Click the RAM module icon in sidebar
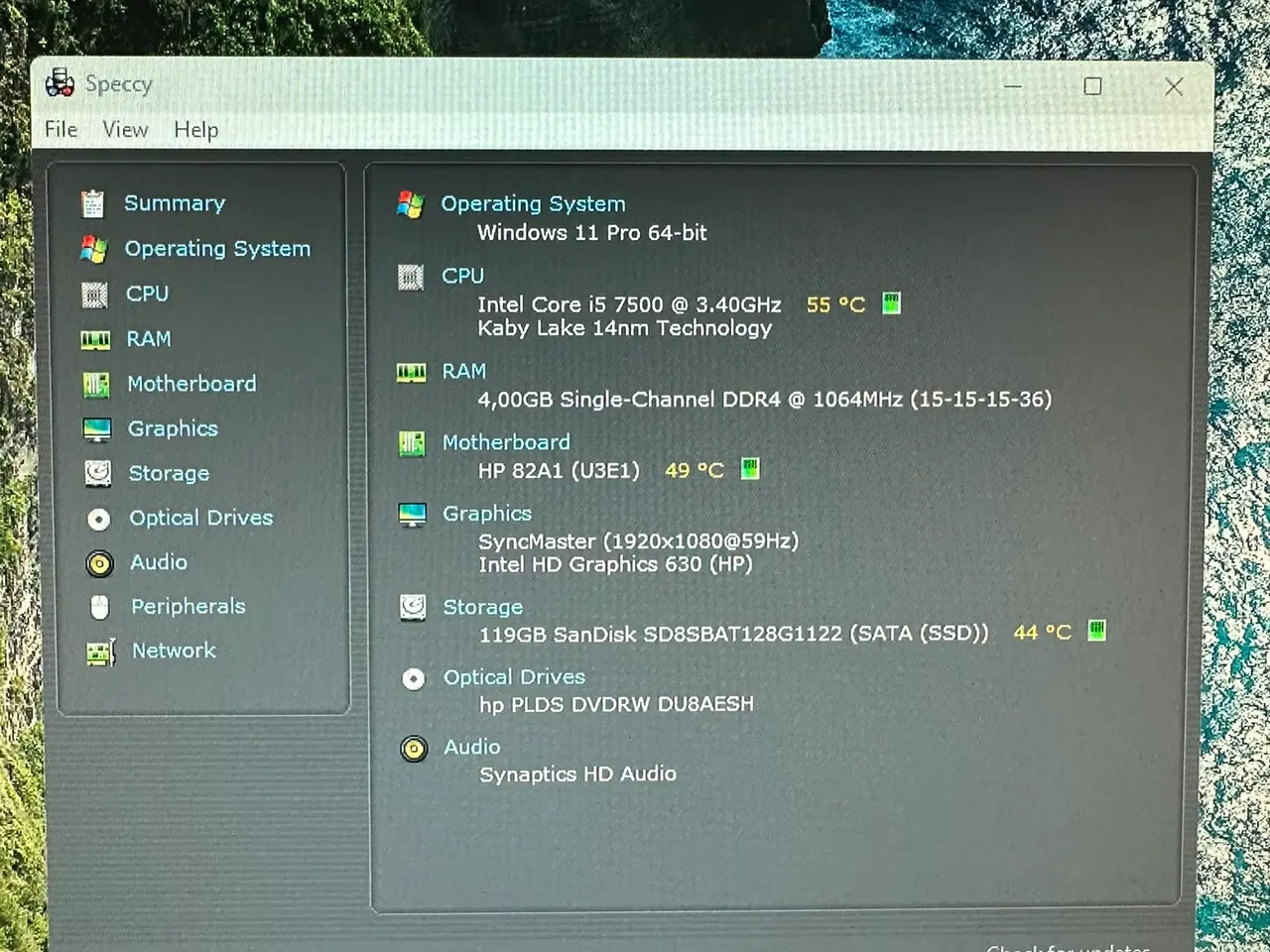This screenshot has width=1270, height=952. 95,340
